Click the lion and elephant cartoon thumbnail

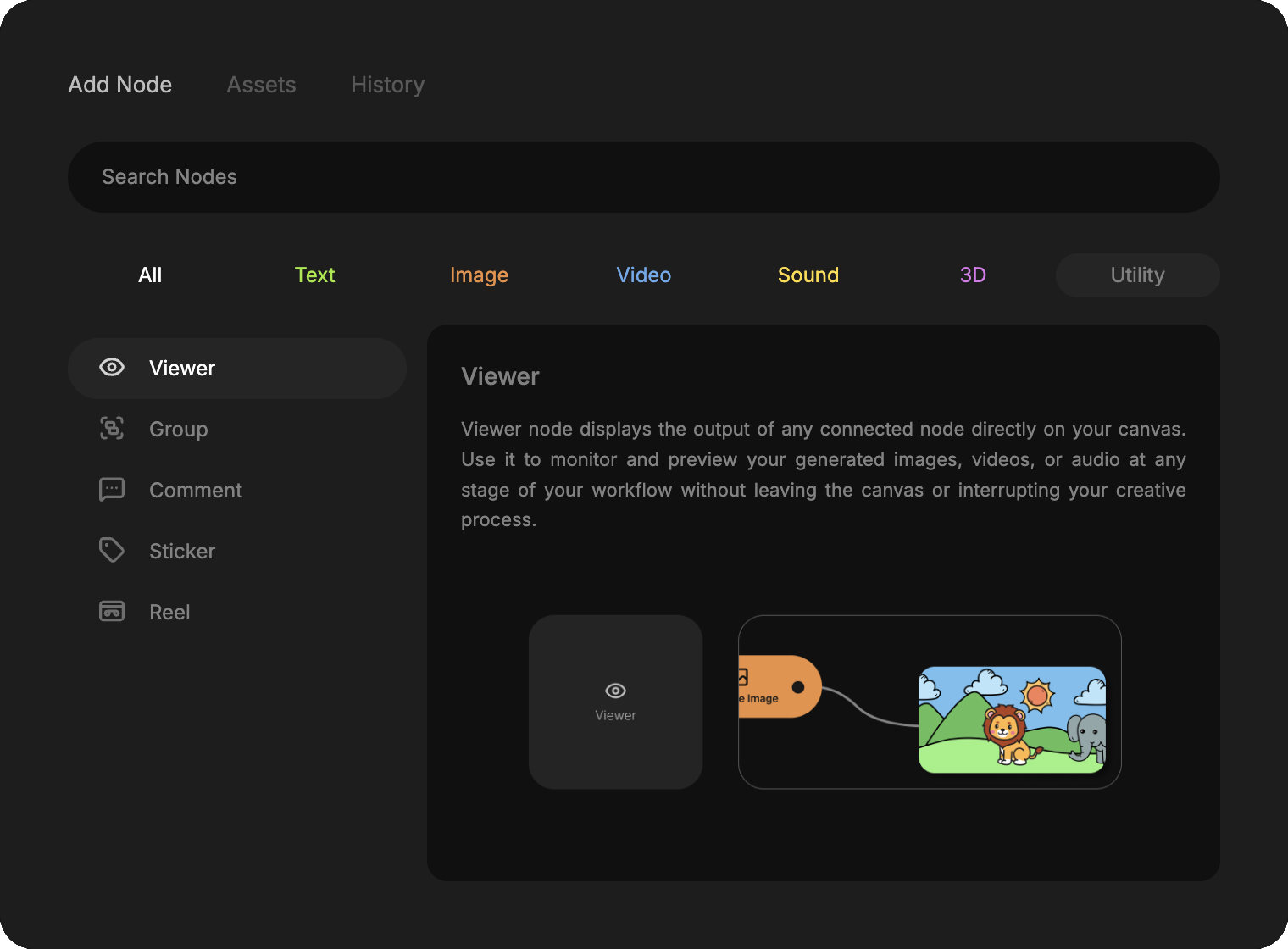pyautogui.click(x=1012, y=719)
